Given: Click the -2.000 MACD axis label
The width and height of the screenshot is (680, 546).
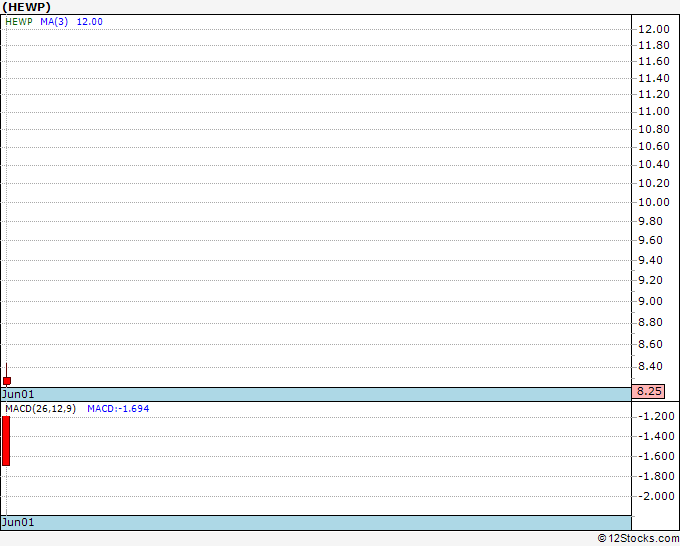Looking at the screenshot, I should (656, 496).
